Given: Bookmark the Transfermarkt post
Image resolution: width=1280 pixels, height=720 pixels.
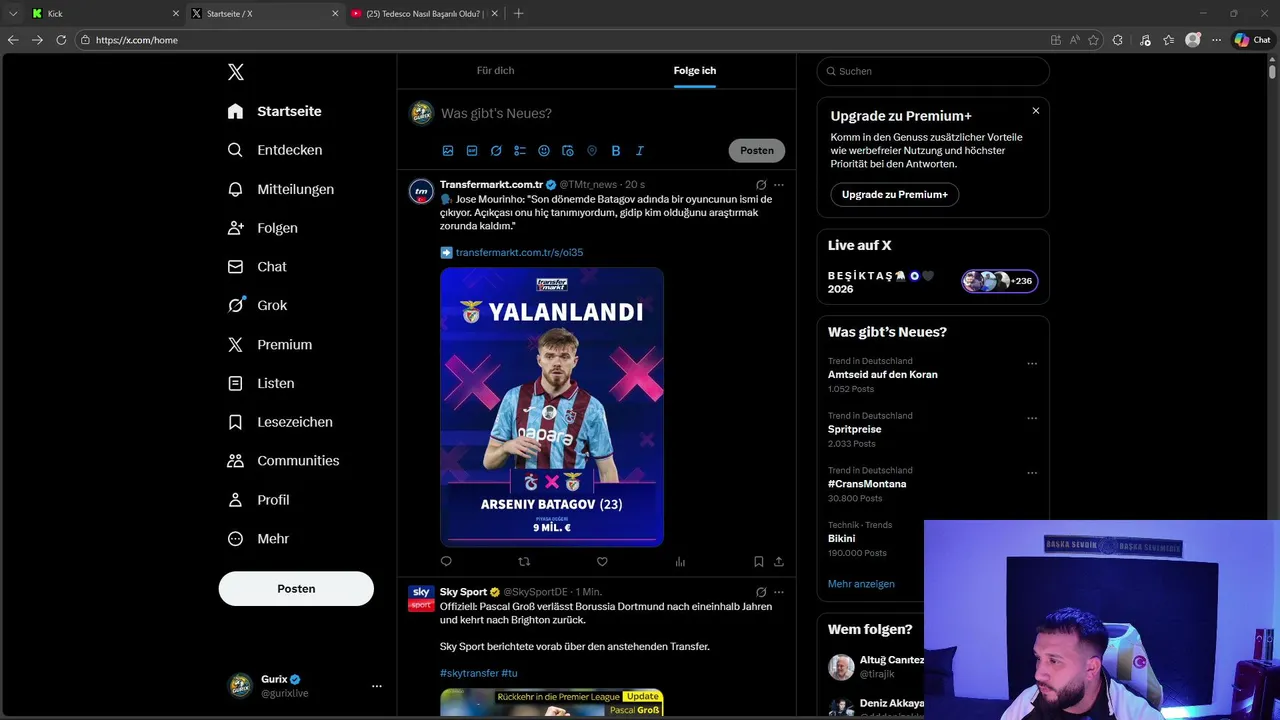Looking at the screenshot, I should (759, 562).
